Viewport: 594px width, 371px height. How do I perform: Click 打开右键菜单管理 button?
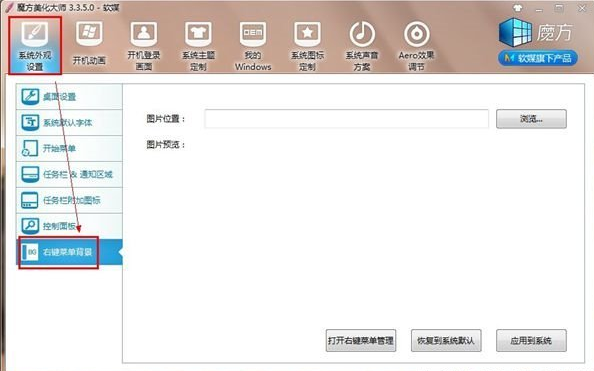tap(361, 340)
